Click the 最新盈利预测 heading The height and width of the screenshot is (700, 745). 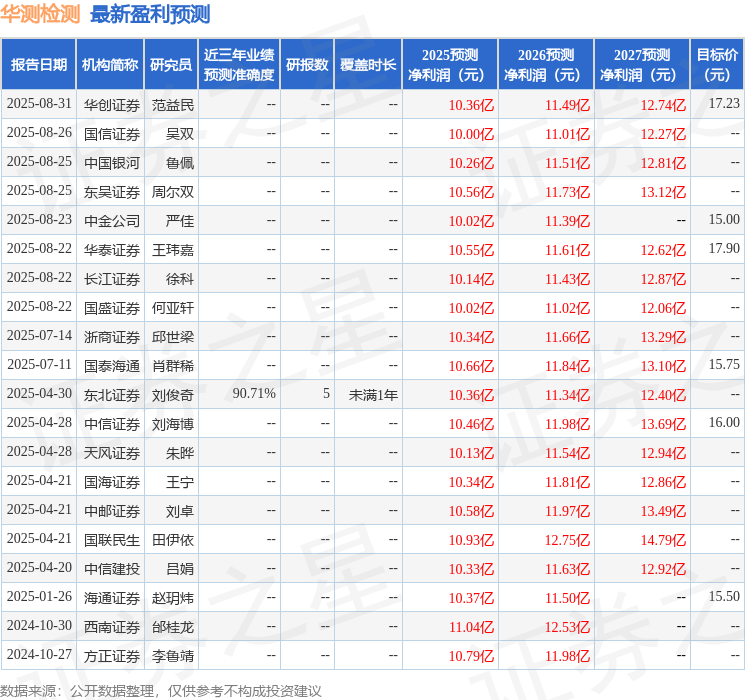pyautogui.click(x=150, y=14)
